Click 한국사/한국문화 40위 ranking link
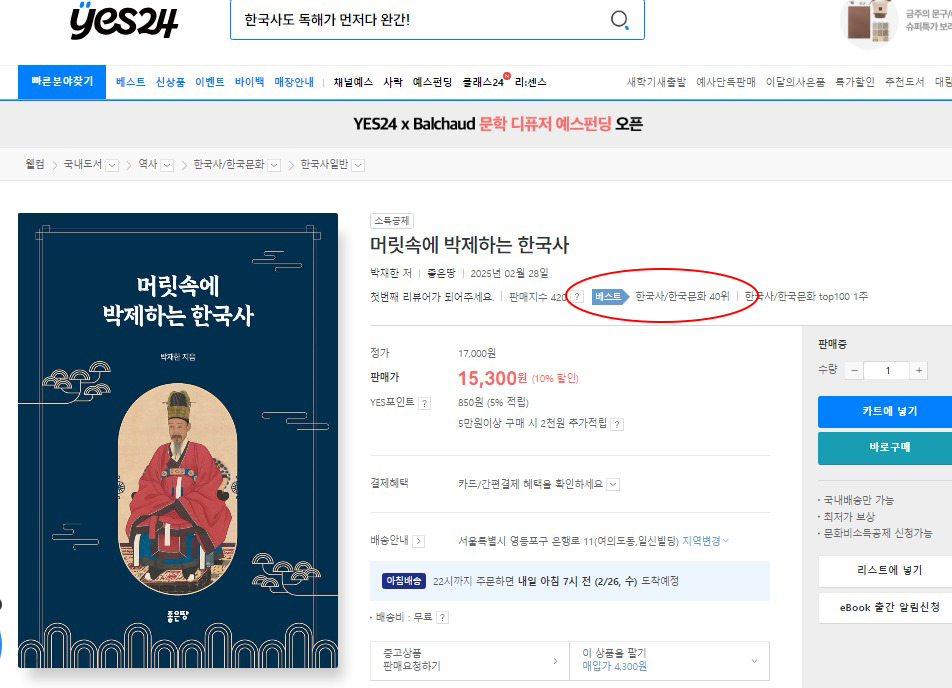This screenshot has width=952, height=688. point(682,296)
